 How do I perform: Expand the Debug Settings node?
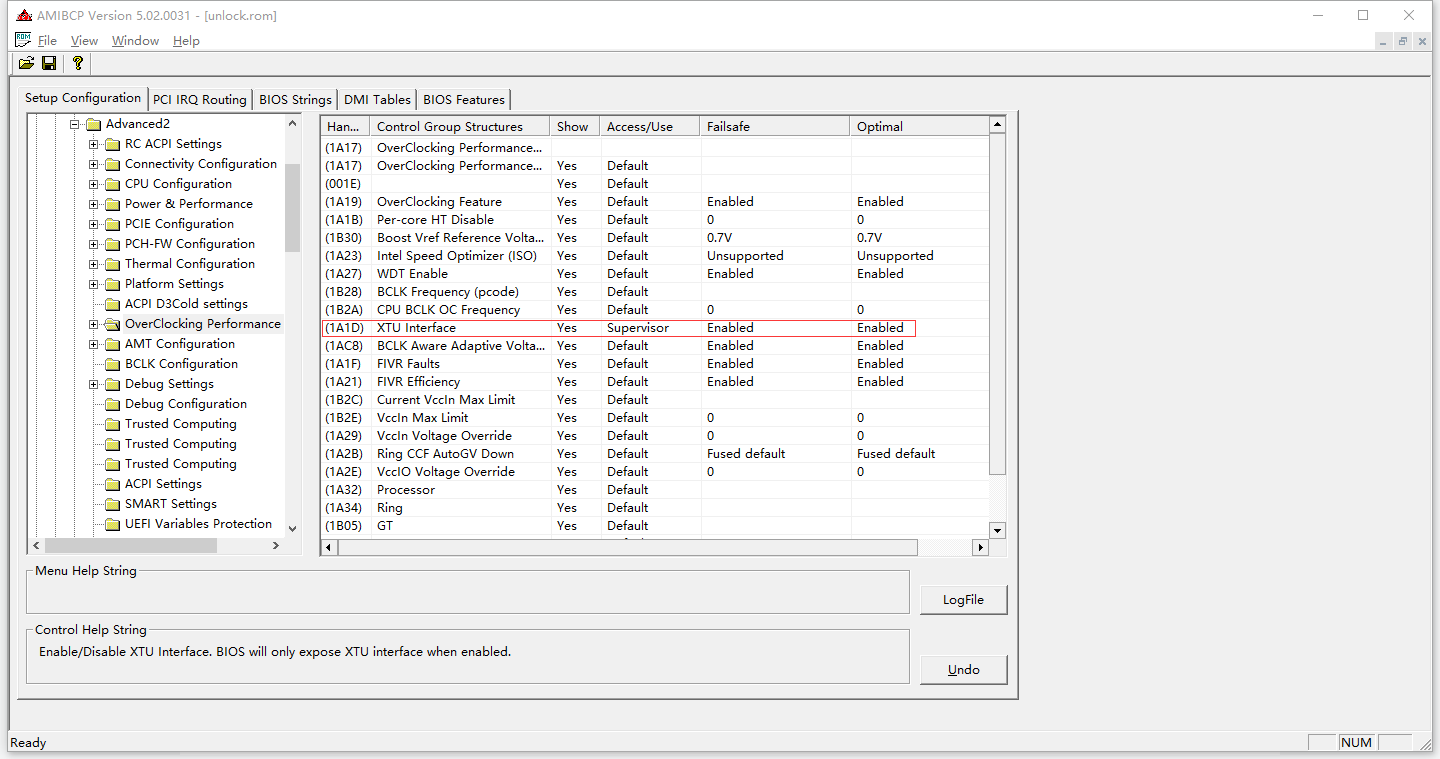tap(94, 384)
